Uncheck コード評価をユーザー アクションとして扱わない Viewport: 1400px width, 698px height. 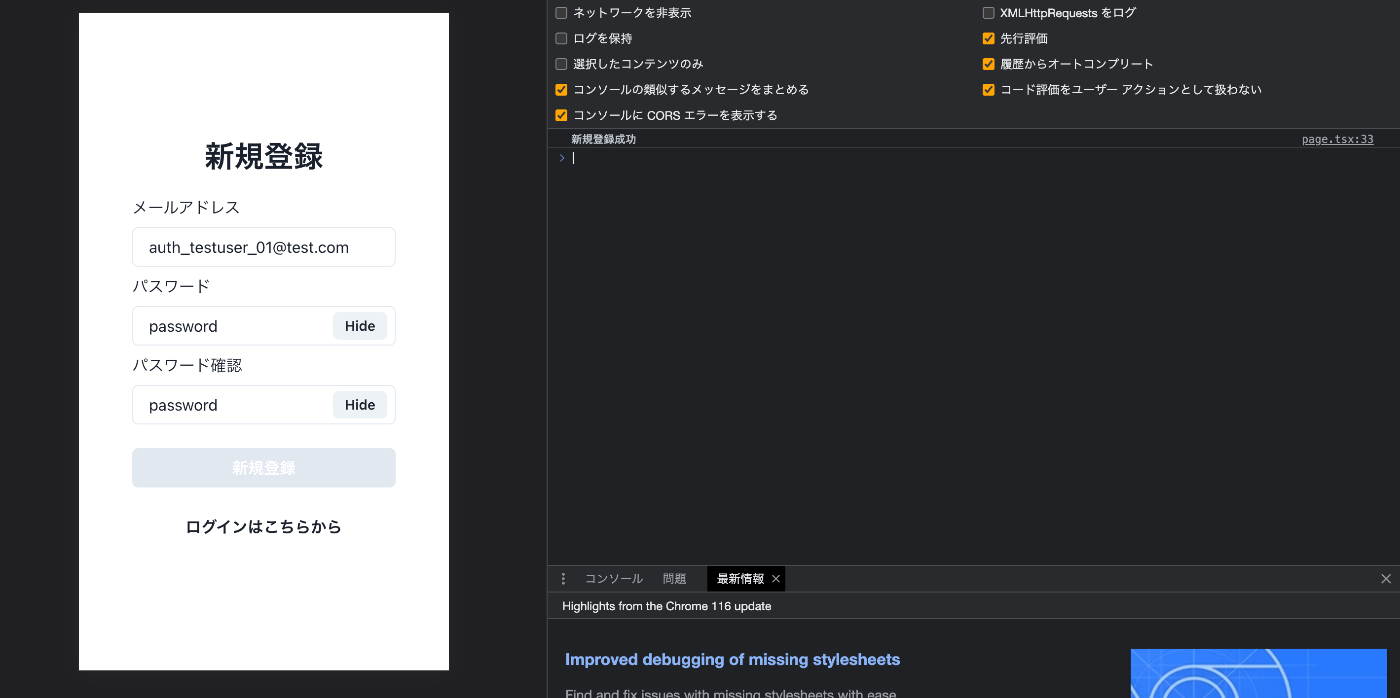(x=988, y=90)
